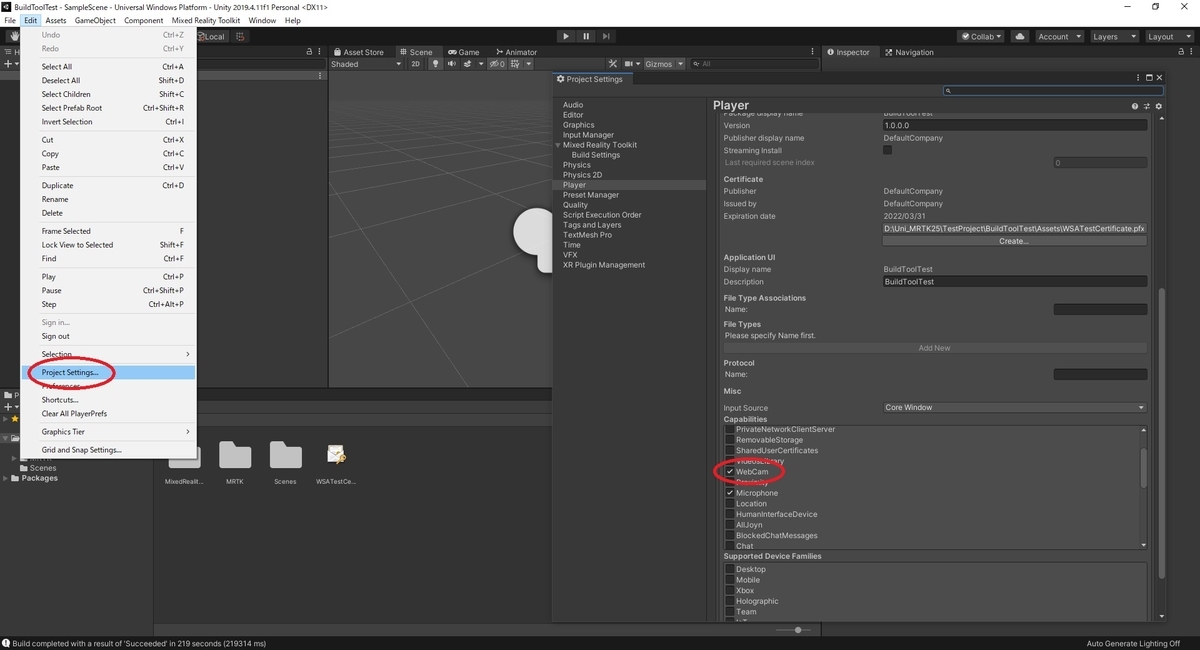Open Project Settings window kebab menu

pos(1138,78)
